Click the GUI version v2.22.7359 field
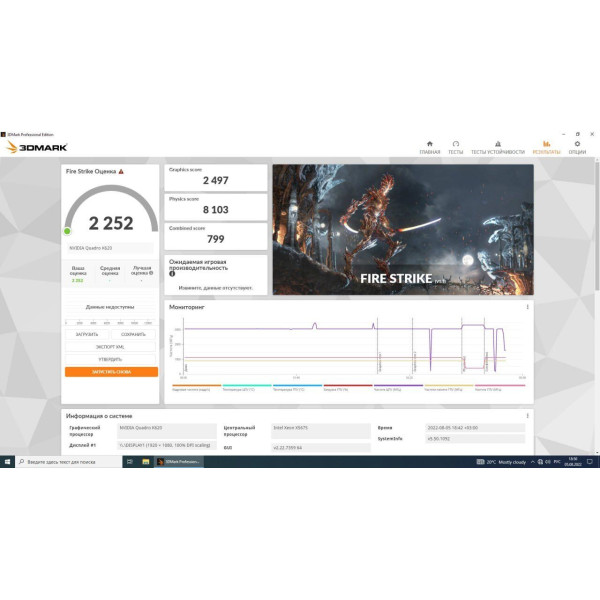 [x=321, y=447]
